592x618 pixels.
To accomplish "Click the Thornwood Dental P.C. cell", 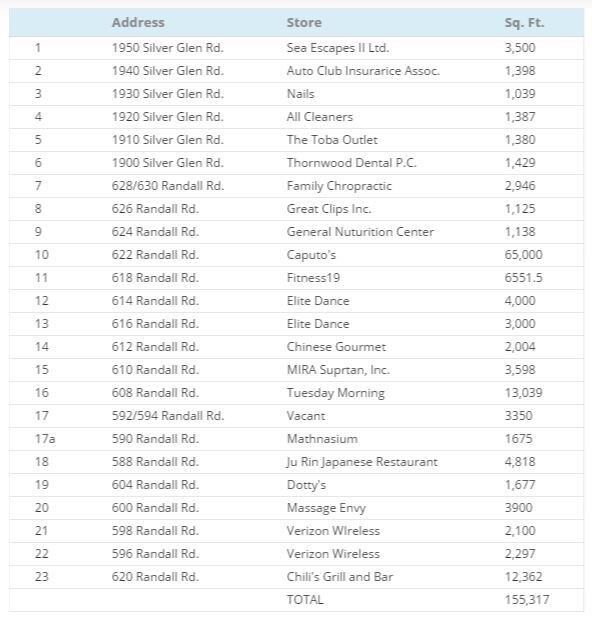I will 352,163.
